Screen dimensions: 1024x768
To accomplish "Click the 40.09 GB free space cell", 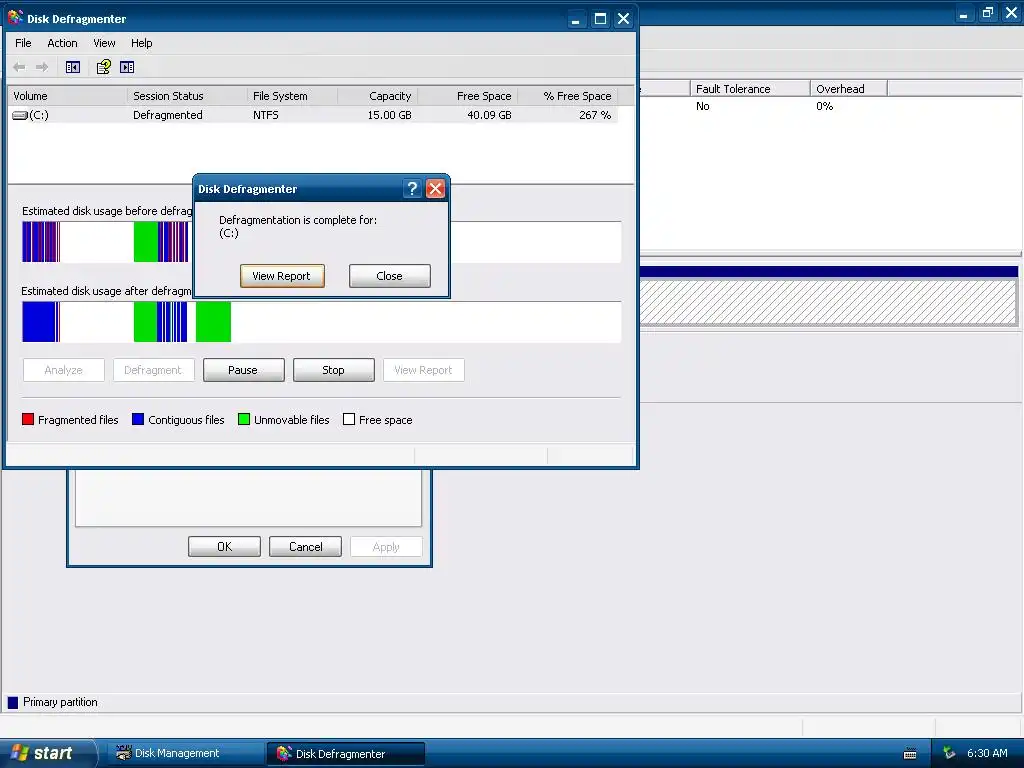I will 489,116.
